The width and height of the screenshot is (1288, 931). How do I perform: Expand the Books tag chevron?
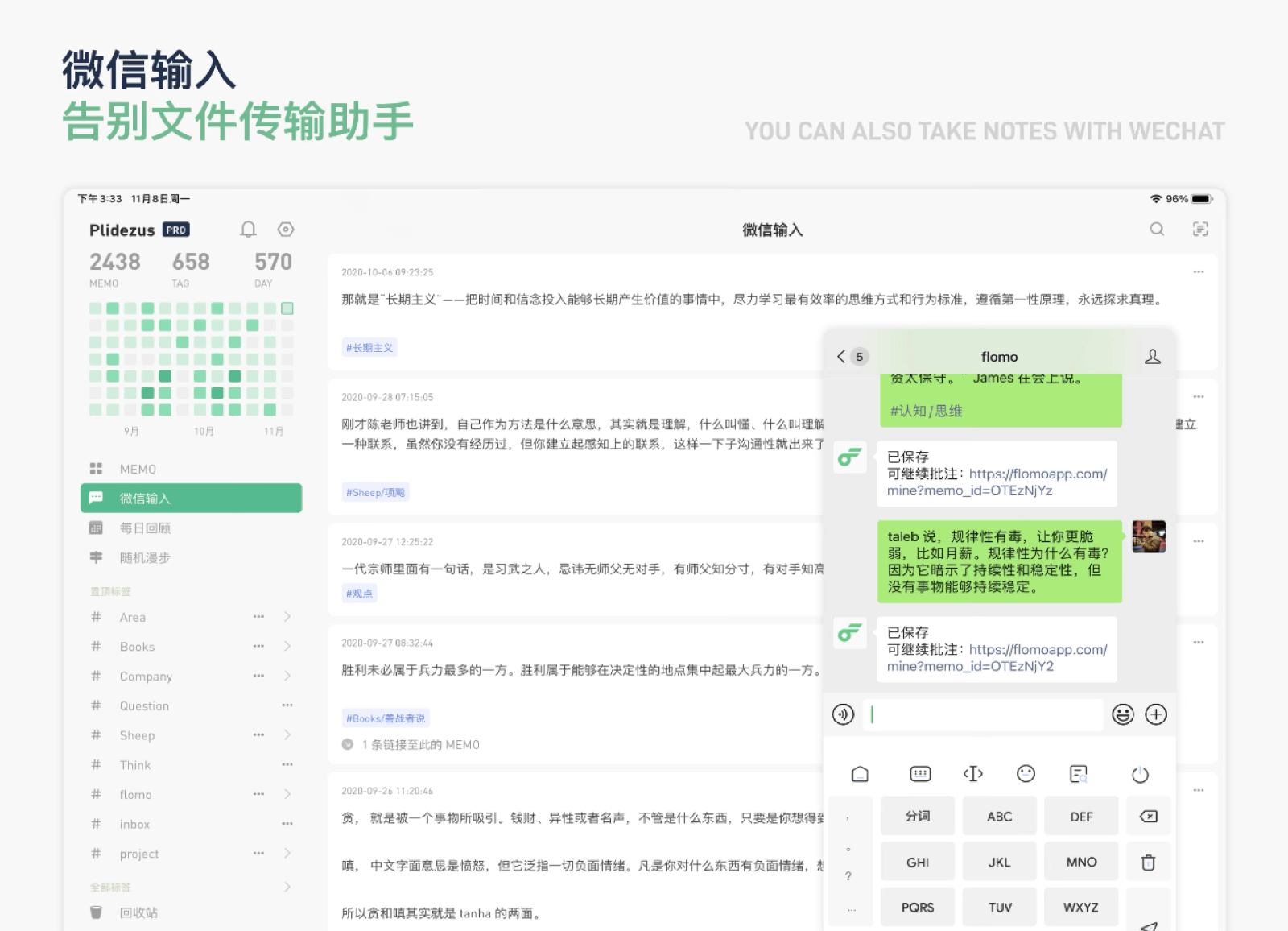(x=287, y=646)
